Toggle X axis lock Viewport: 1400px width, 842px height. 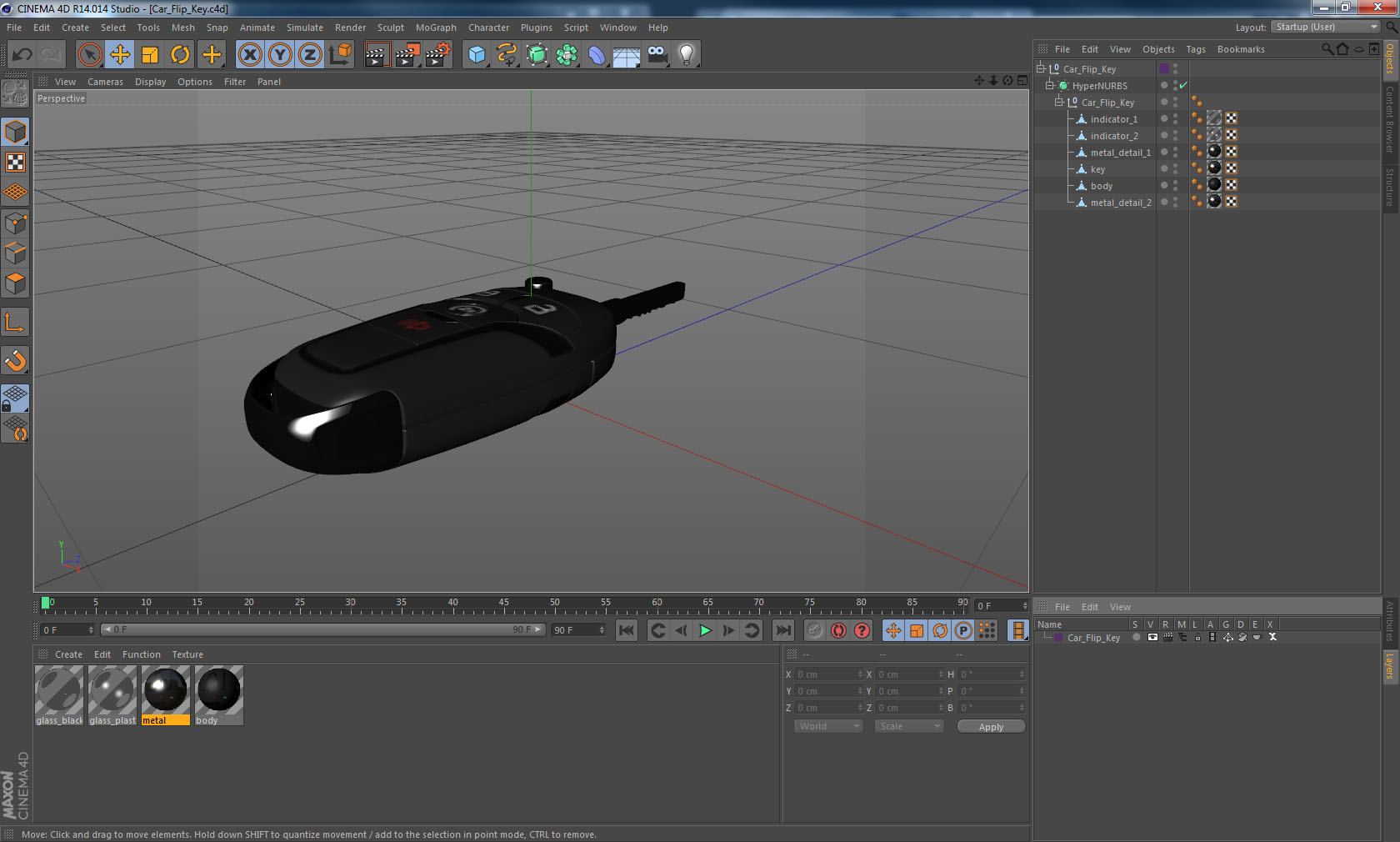249,55
